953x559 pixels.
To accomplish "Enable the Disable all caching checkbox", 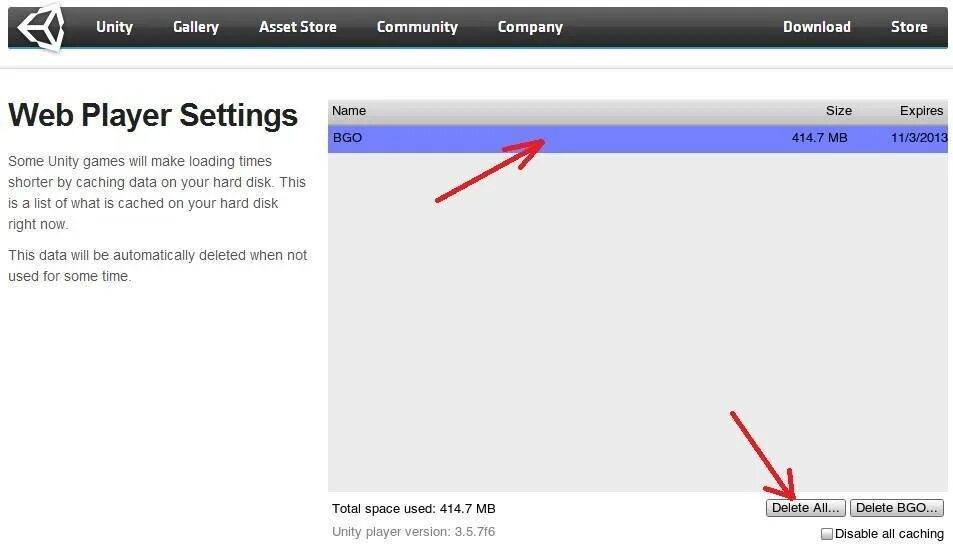I will coord(827,534).
